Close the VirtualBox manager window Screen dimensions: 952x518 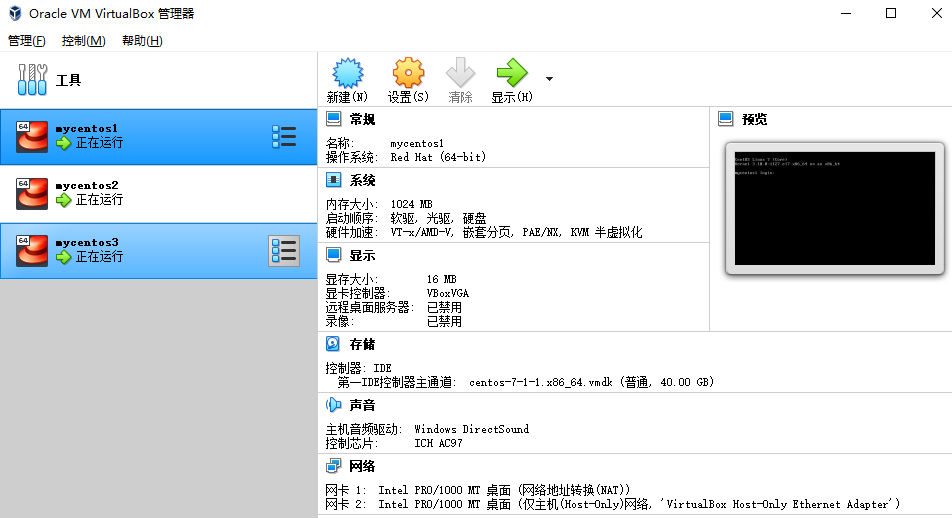[x=937, y=13]
